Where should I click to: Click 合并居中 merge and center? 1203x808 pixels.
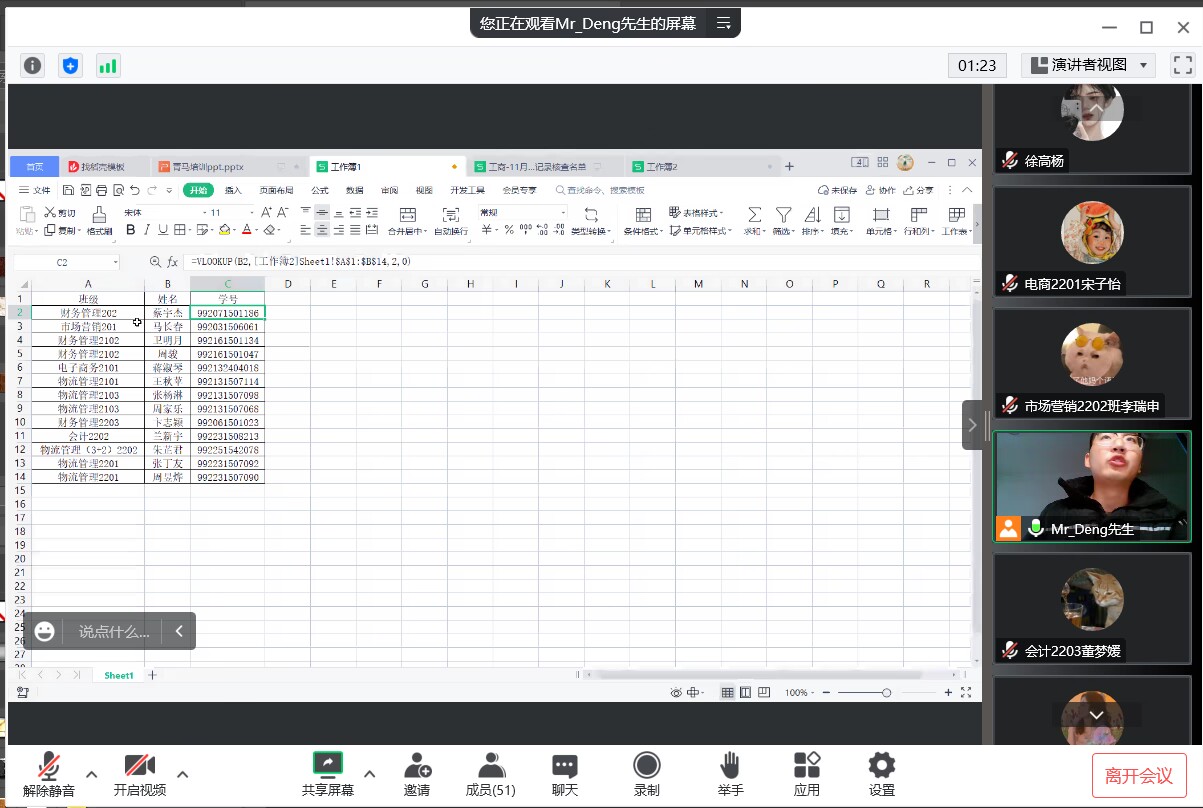[x=407, y=221]
